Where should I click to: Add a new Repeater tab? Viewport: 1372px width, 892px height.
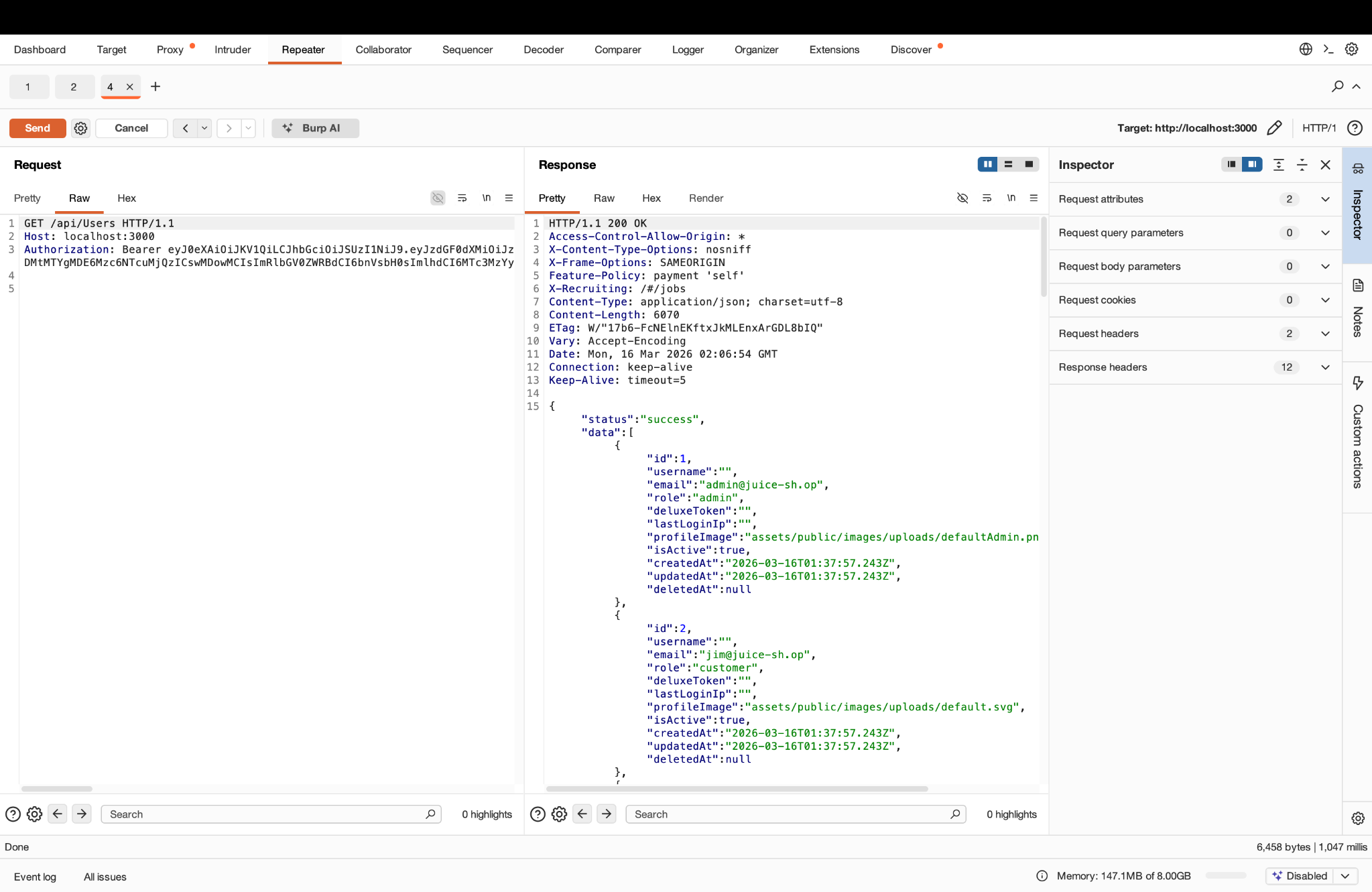[x=155, y=86]
